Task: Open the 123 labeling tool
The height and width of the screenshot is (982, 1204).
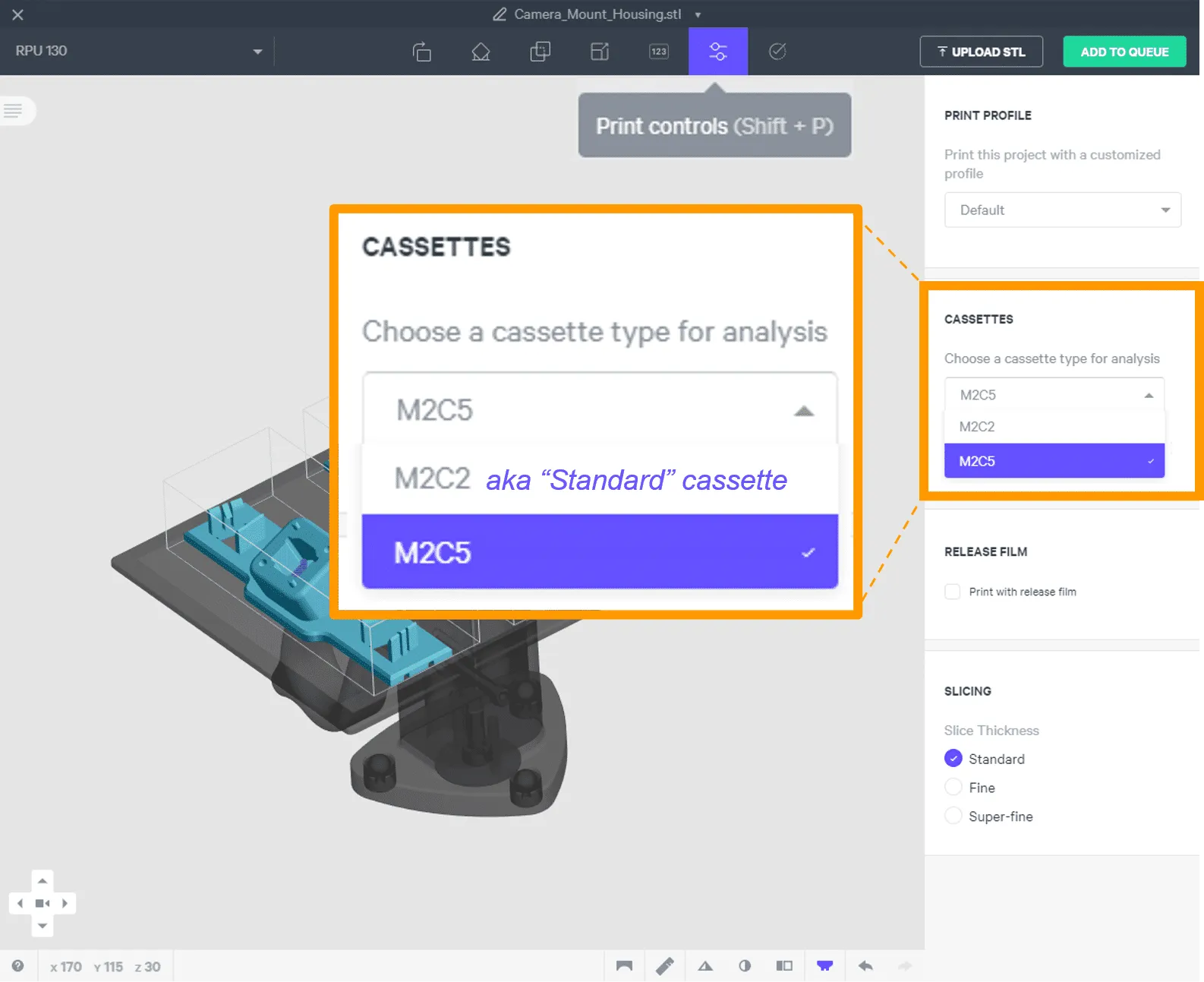Action: pos(659,52)
